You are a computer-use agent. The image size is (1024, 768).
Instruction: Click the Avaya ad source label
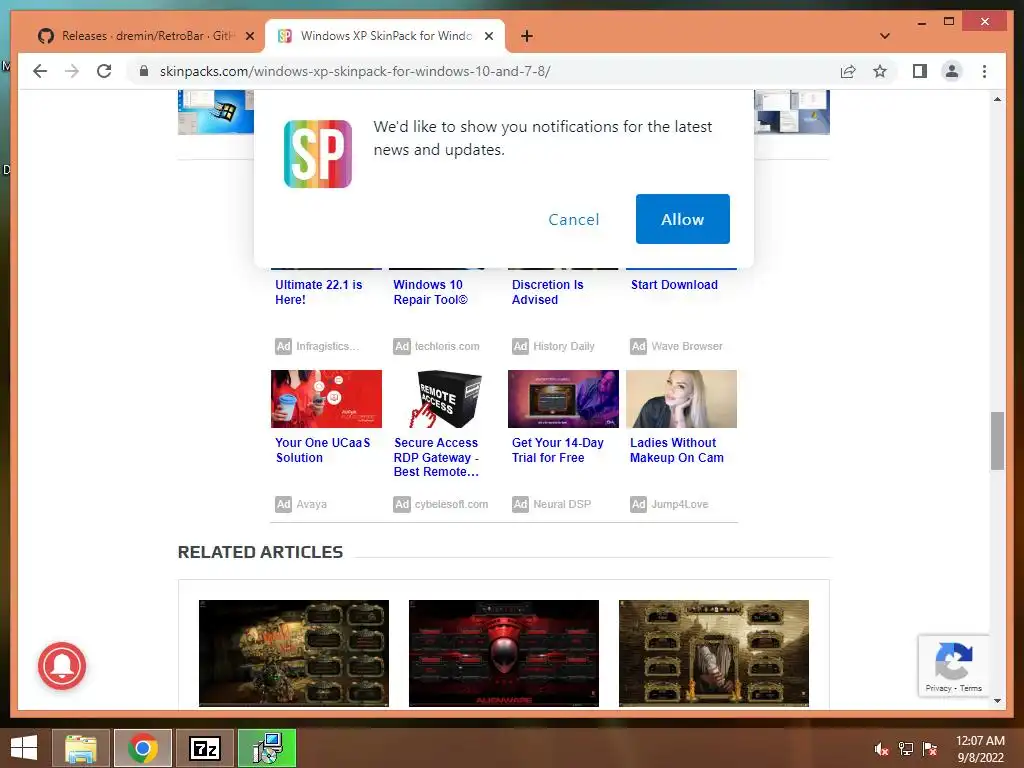point(312,504)
